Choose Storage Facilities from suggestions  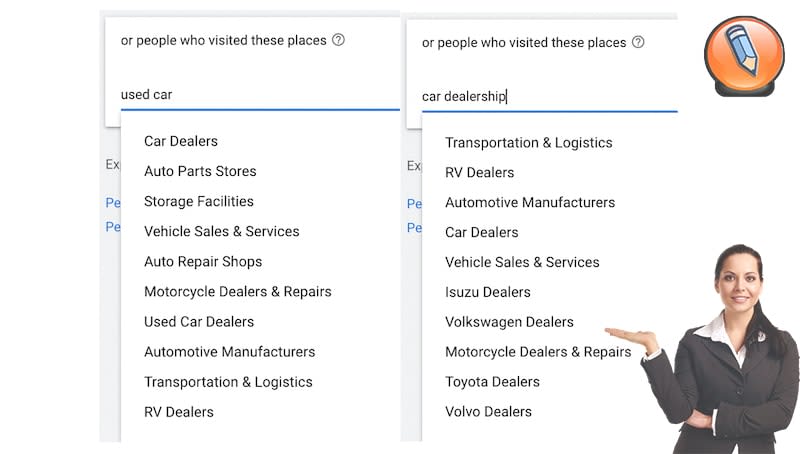tap(199, 201)
